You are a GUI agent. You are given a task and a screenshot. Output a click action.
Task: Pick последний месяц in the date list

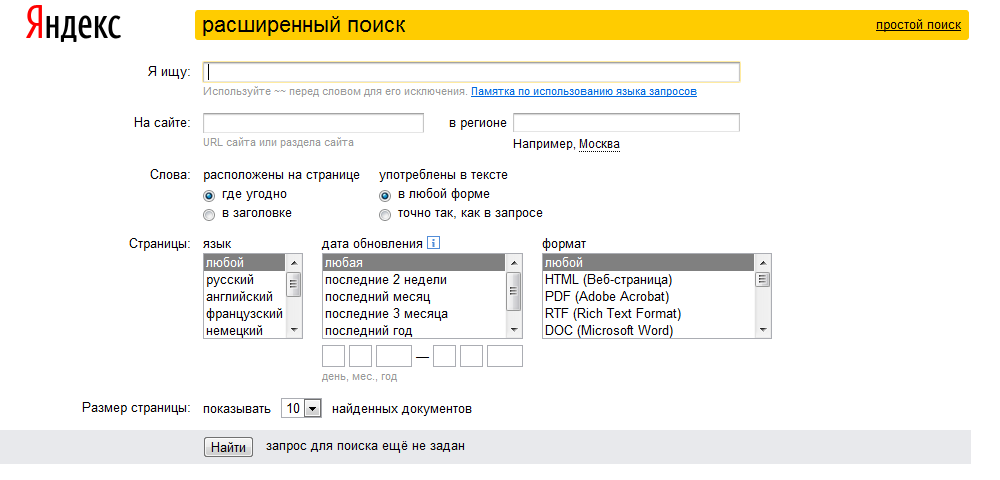point(377,297)
